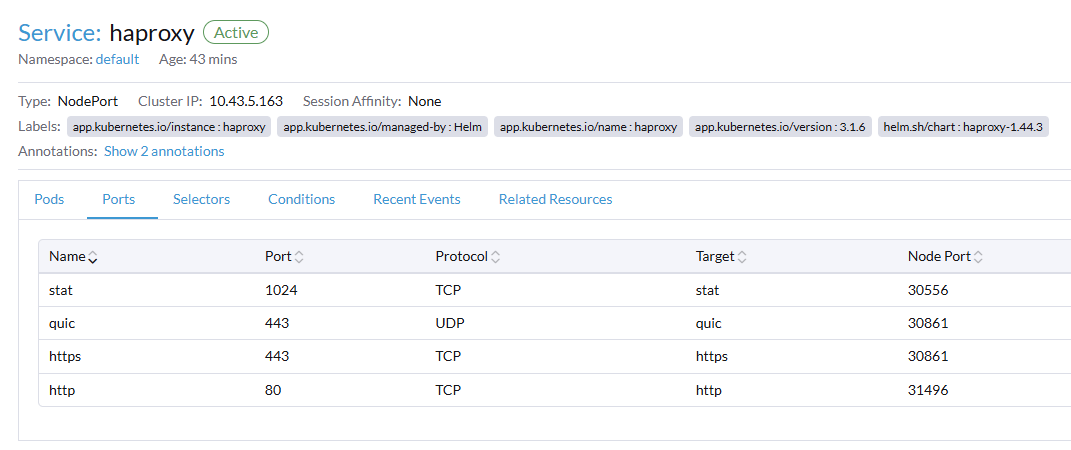Sort table by Name column arrow icon
Viewport: 1071px width, 450px height.
[93, 257]
